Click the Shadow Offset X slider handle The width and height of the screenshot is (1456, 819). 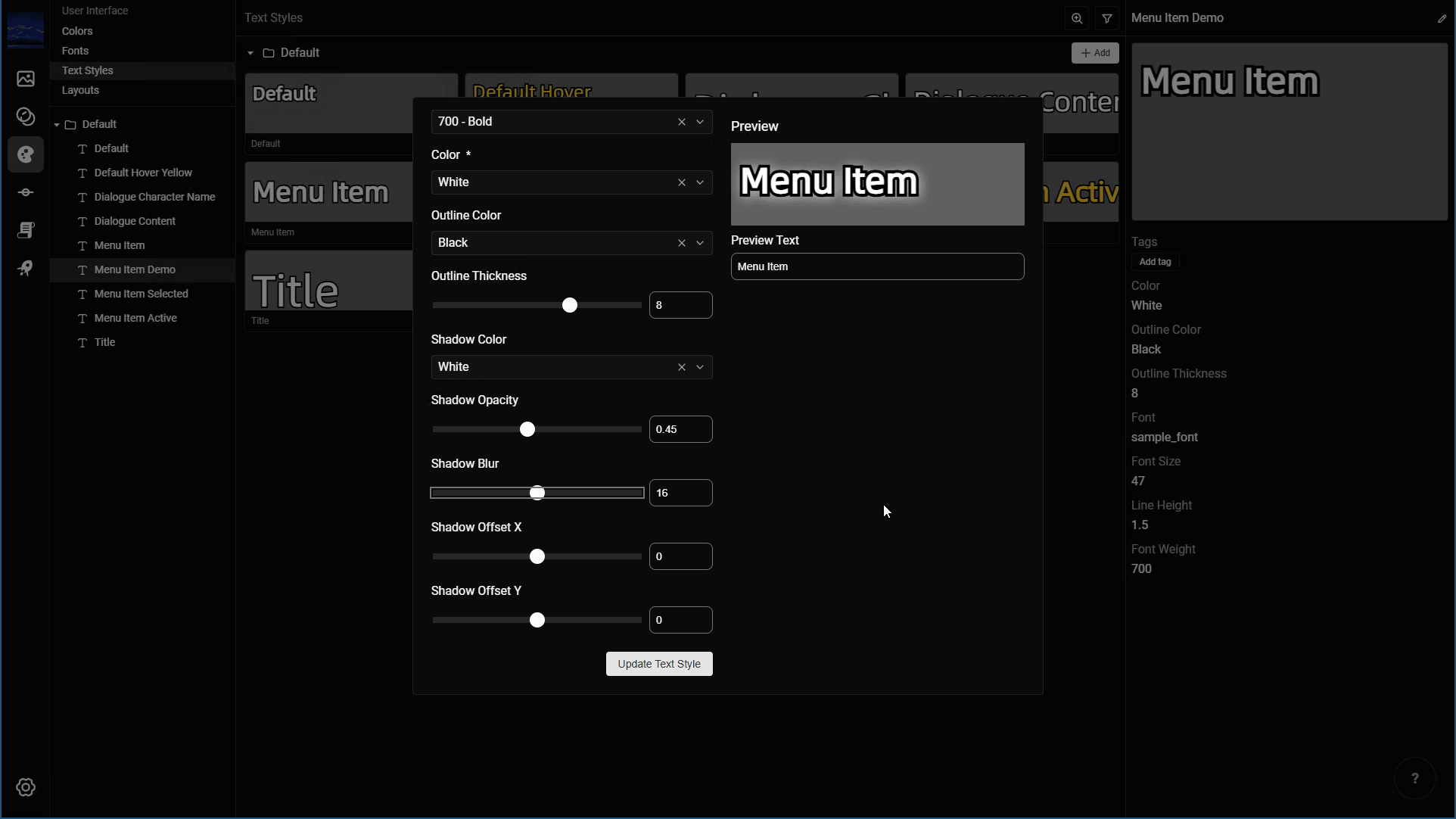[x=537, y=556]
